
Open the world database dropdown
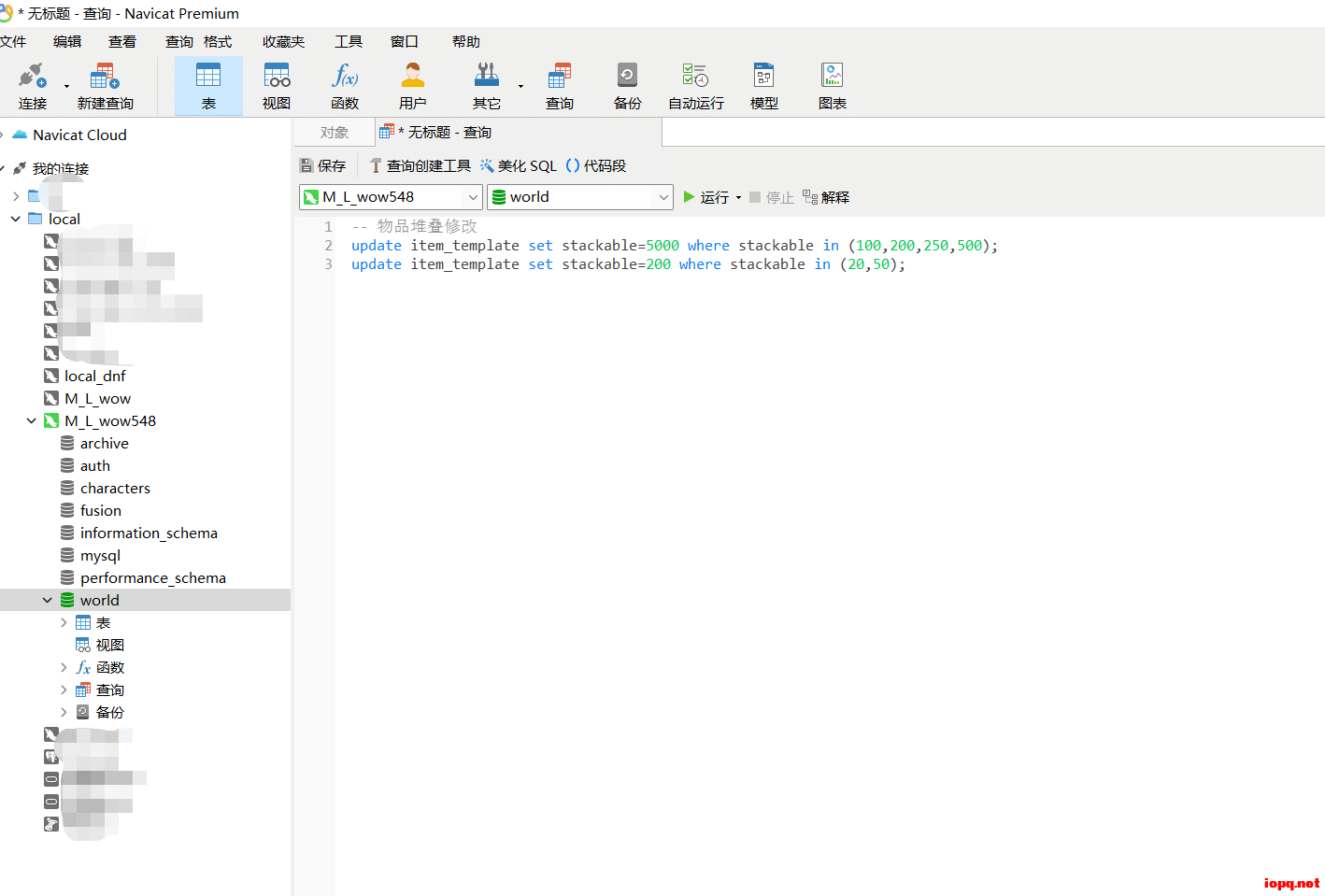[662, 197]
